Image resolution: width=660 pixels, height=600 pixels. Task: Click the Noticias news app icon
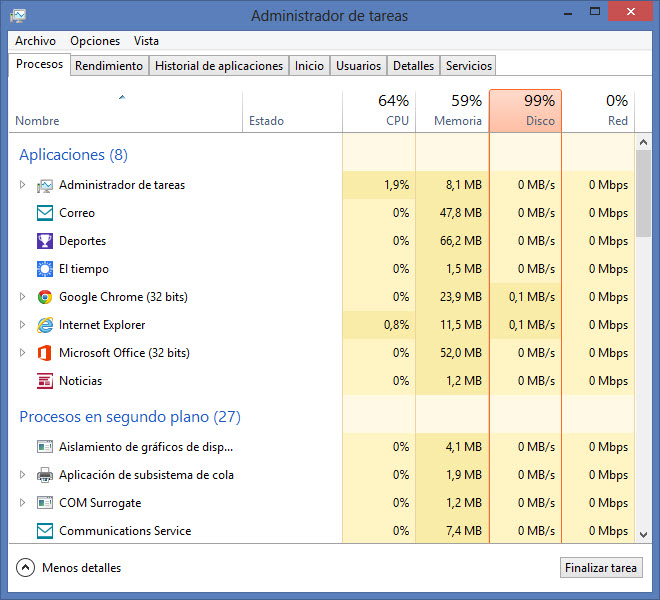(45, 381)
